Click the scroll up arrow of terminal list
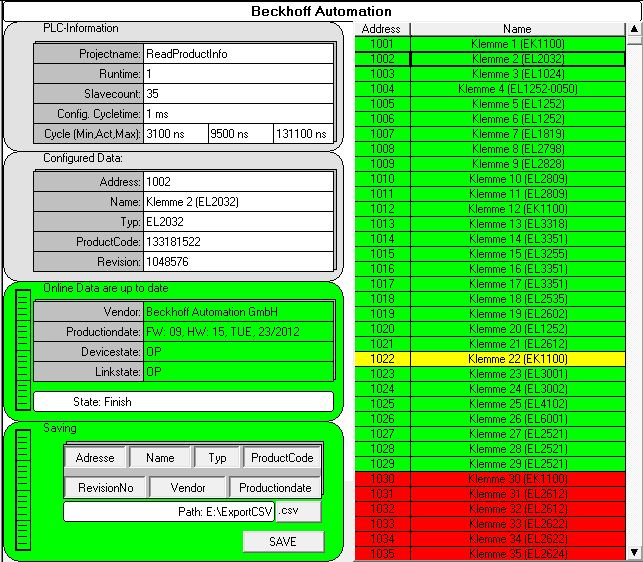643x562 pixels. coord(634,29)
